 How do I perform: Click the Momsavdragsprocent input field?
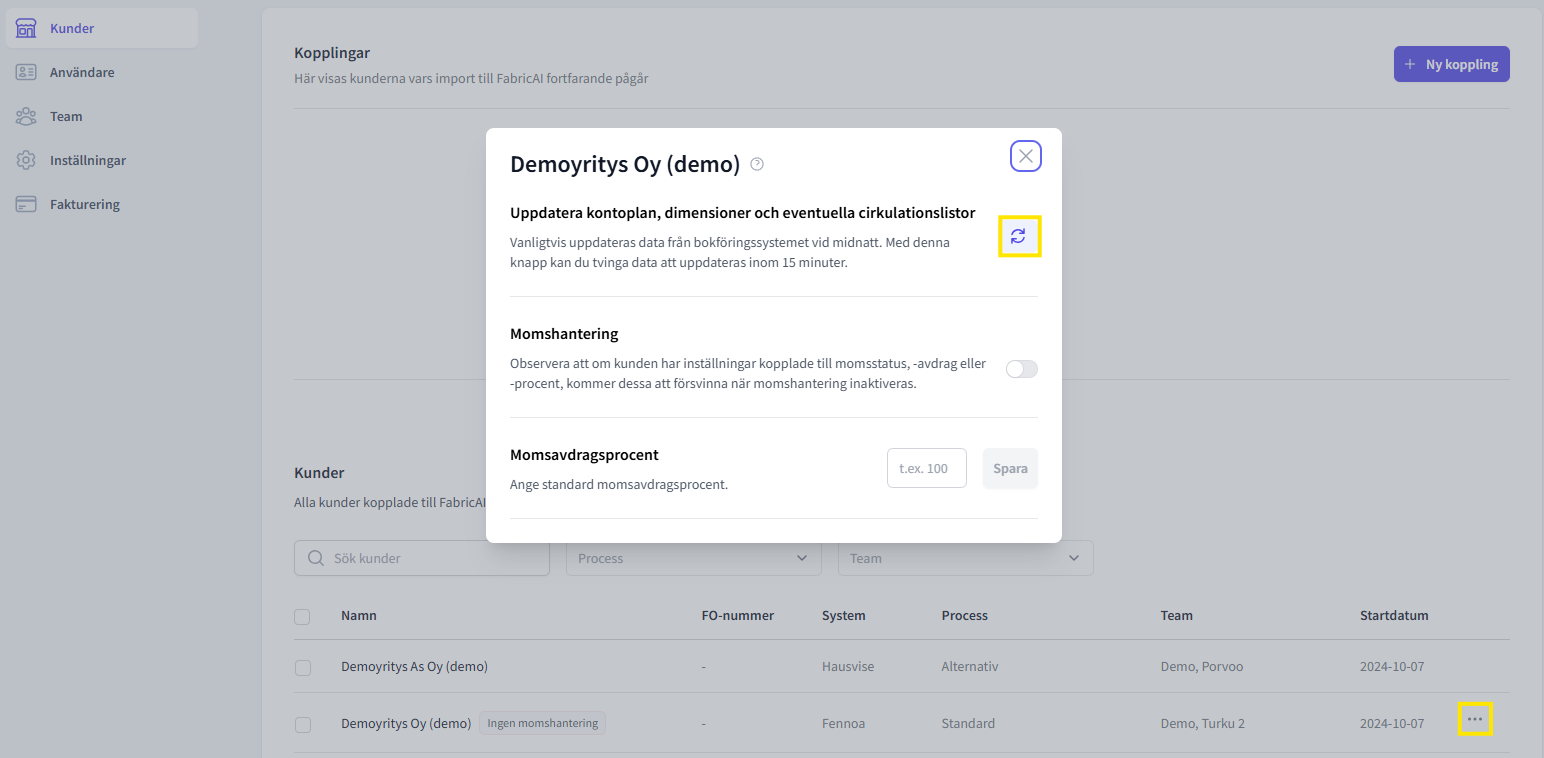coord(926,468)
